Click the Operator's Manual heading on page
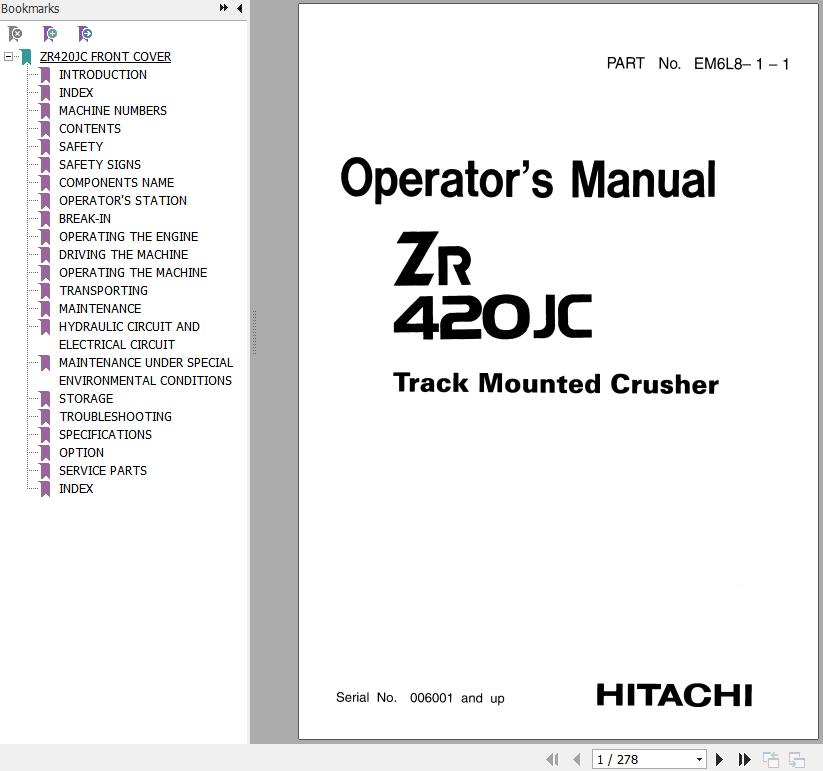Screen dimensions: 823x771 click(x=528, y=178)
